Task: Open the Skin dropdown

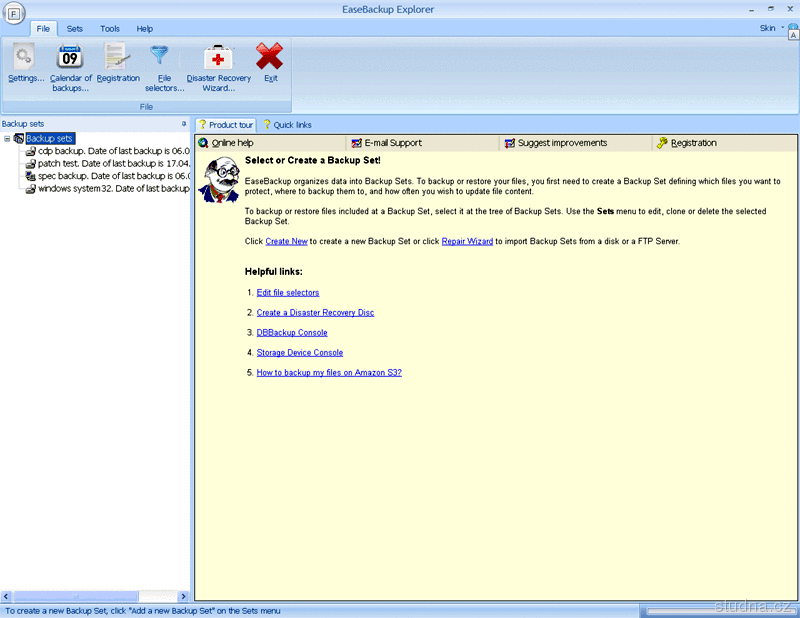Action: [x=771, y=28]
